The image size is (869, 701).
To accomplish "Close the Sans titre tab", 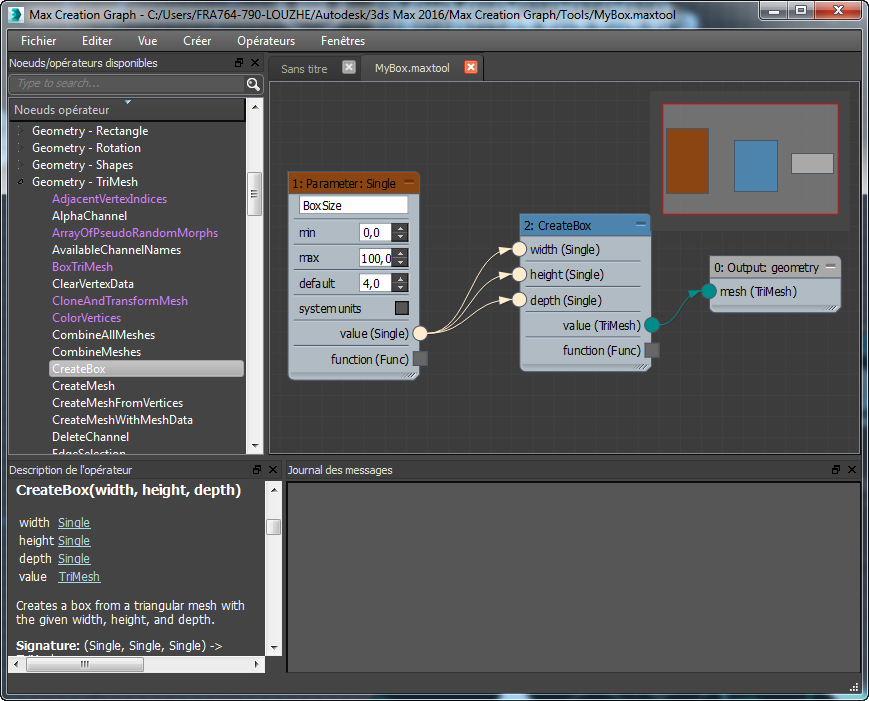I will click(x=349, y=68).
